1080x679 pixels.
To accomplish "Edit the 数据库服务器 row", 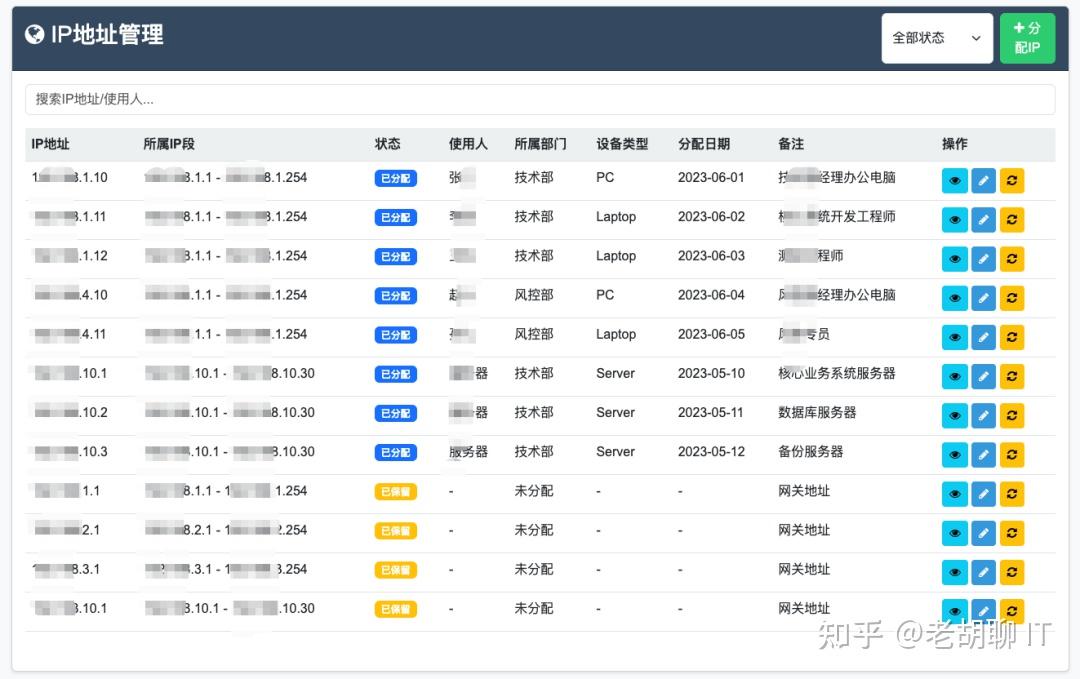I will 984,416.
